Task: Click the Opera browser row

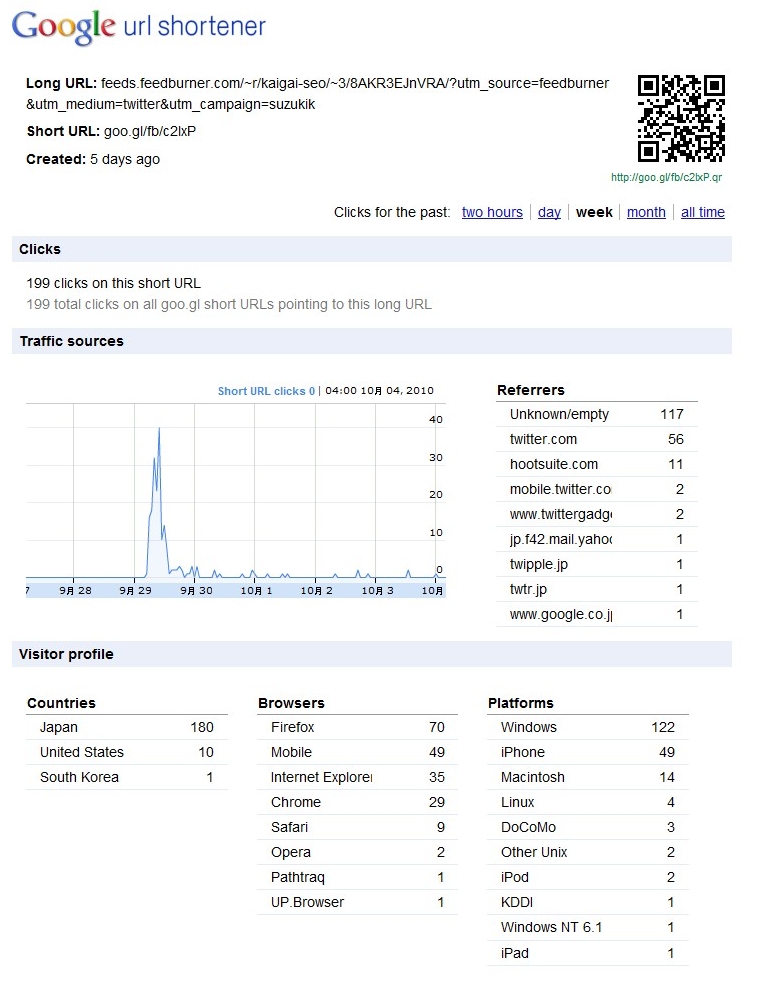Action: point(358,852)
